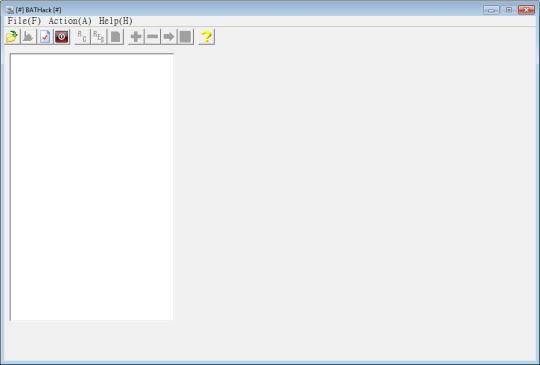540x365 pixels.
Task: Click the gray square stop icon
Action: 185,37
